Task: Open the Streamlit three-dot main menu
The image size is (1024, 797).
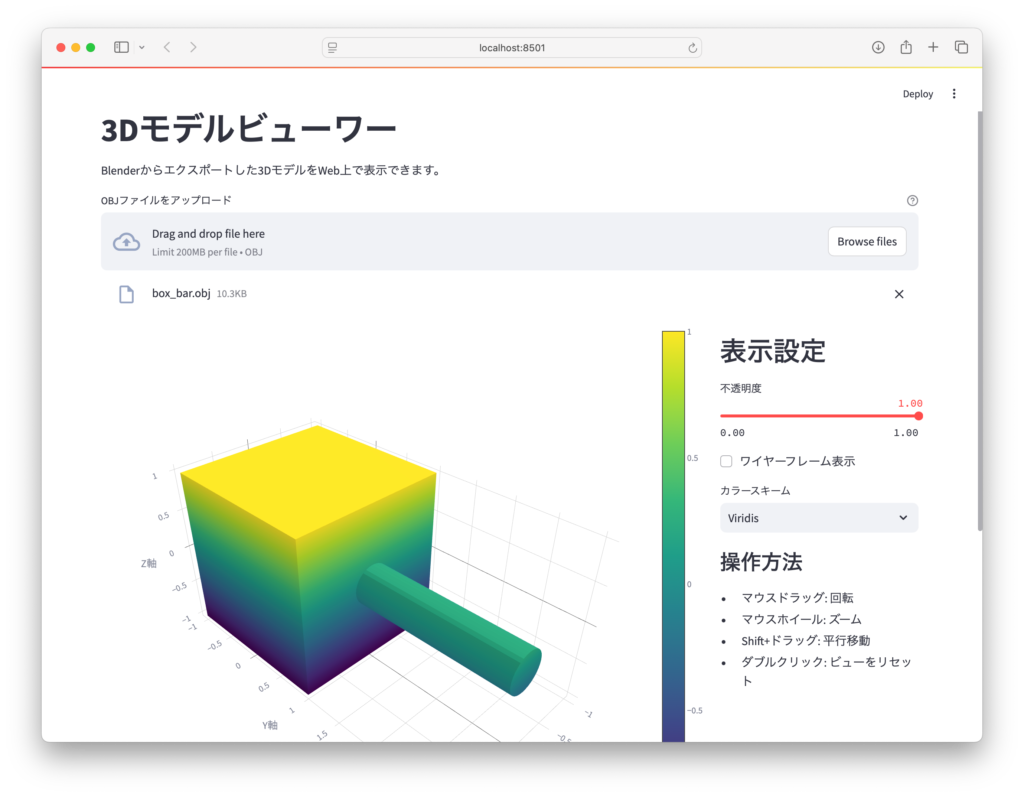Action: [x=953, y=94]
